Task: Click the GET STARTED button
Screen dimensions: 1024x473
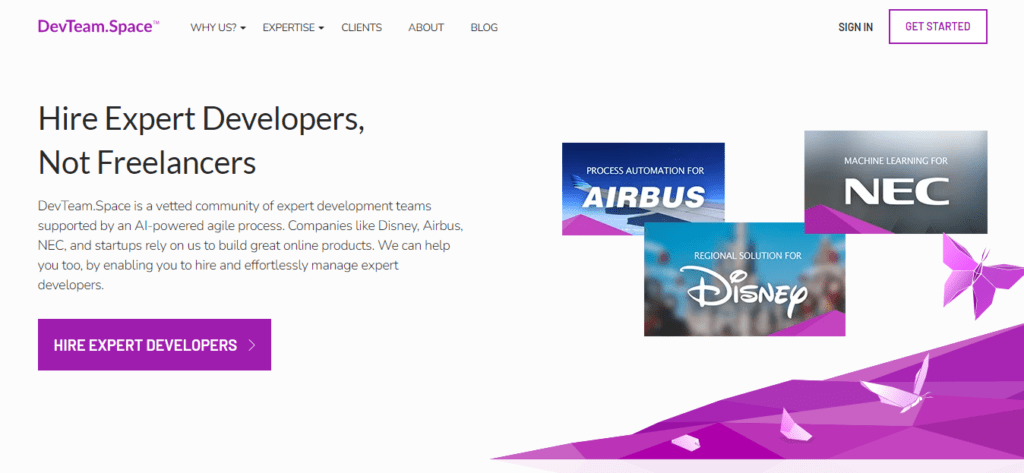Action: 938,27
